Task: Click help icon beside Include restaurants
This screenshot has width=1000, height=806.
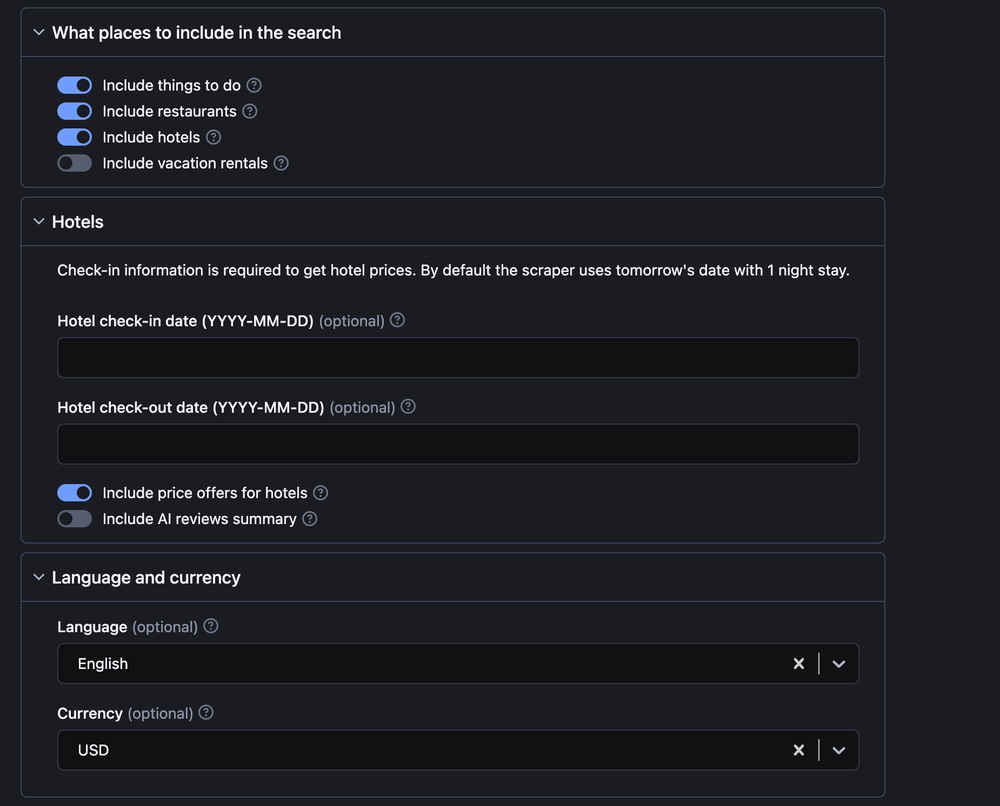Action: point(250,112)
